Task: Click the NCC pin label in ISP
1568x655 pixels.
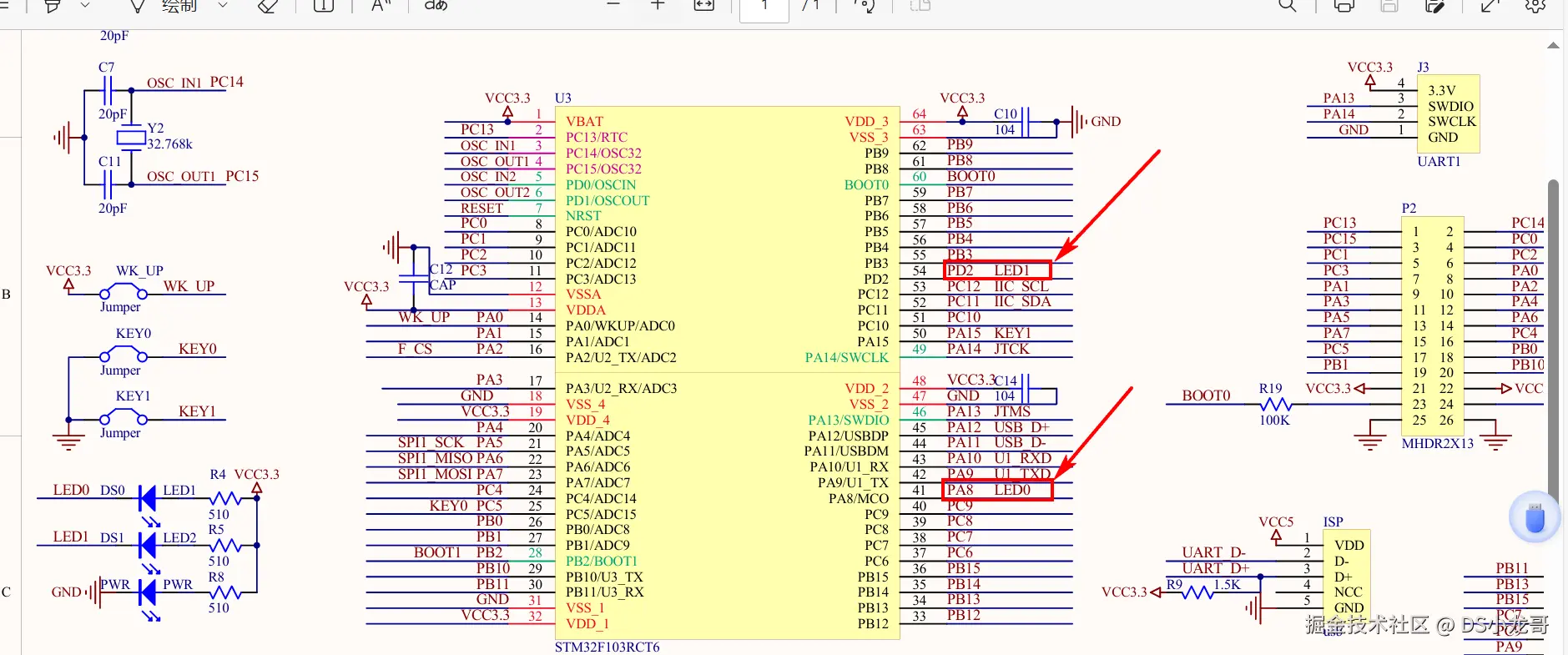Action: [1348, 592]
